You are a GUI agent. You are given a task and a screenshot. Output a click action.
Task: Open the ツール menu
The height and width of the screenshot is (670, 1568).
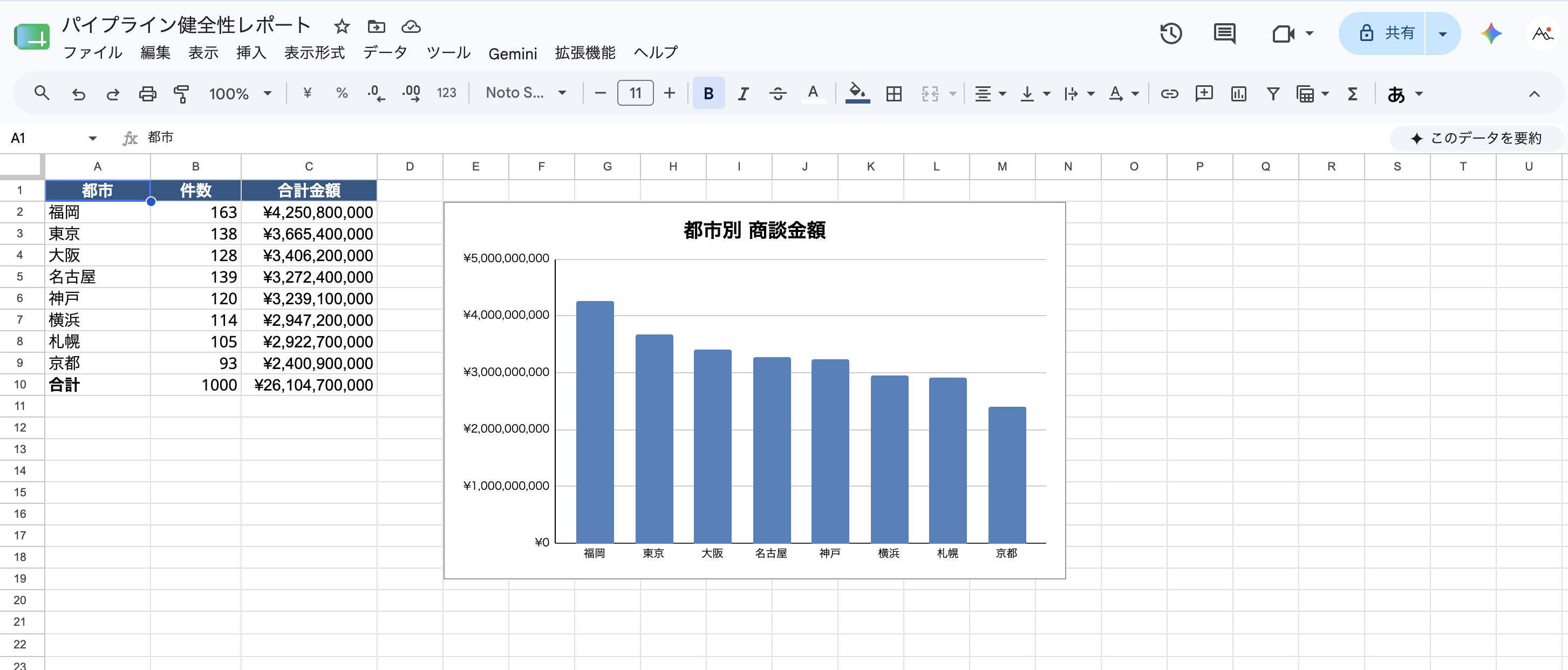pyautogui.click(x=448, y=53)
